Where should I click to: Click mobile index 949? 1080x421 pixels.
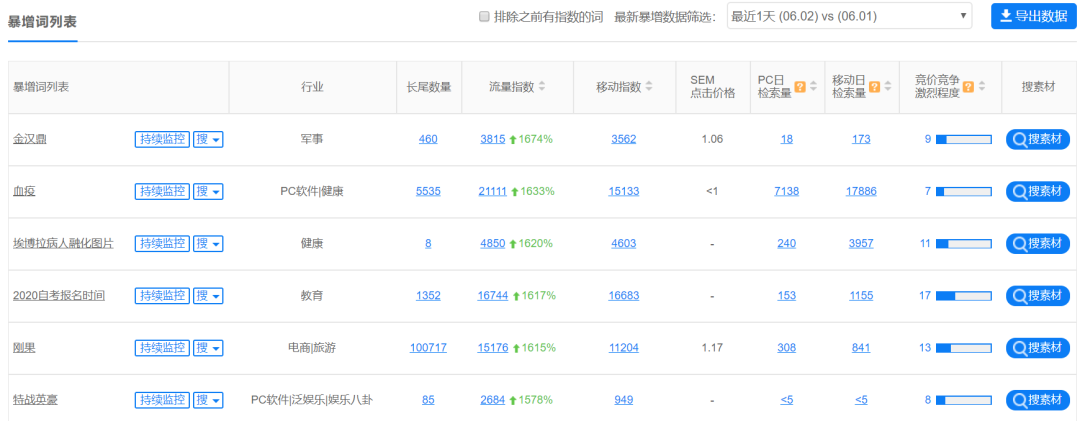click(x=623, y=400)
